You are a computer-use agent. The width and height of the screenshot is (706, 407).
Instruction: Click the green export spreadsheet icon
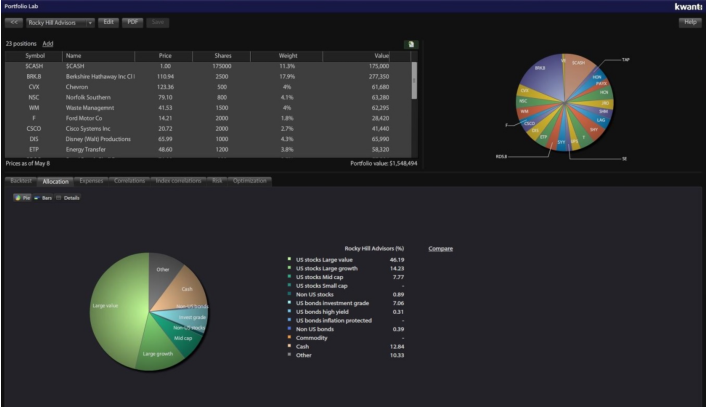pyautogui.click(x=411, y=44)
